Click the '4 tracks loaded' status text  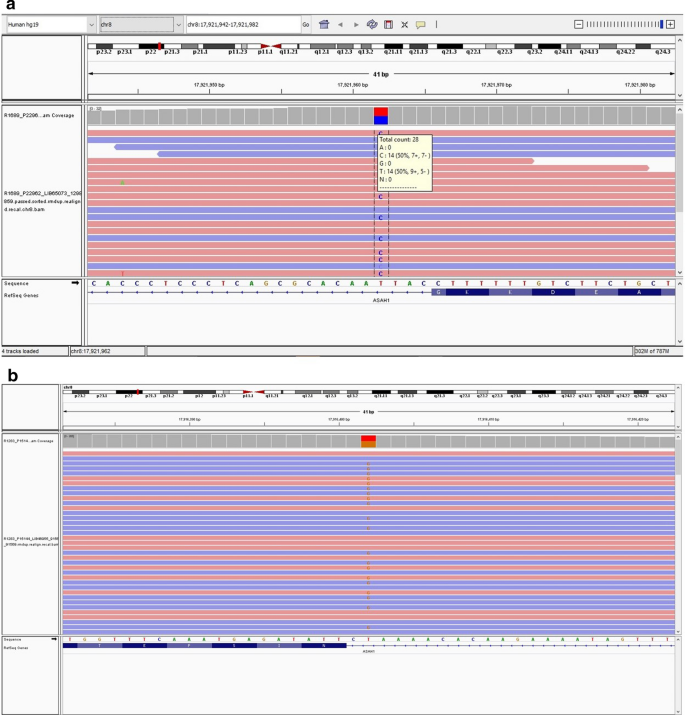tap(21, 351)
